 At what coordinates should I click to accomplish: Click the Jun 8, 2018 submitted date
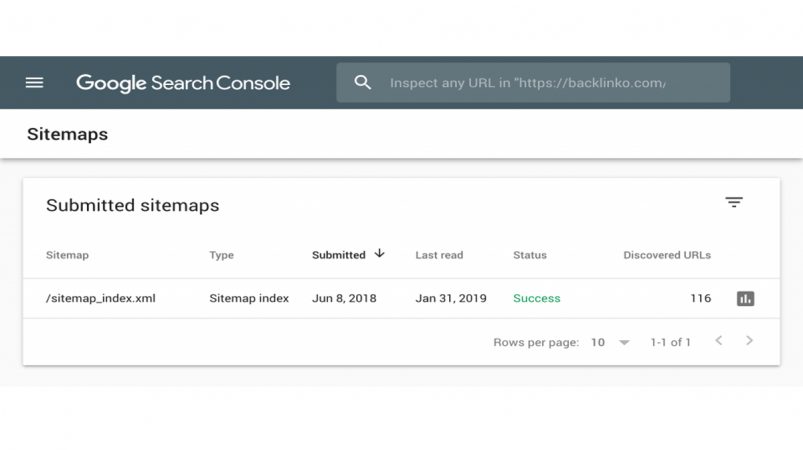[344, 298]
